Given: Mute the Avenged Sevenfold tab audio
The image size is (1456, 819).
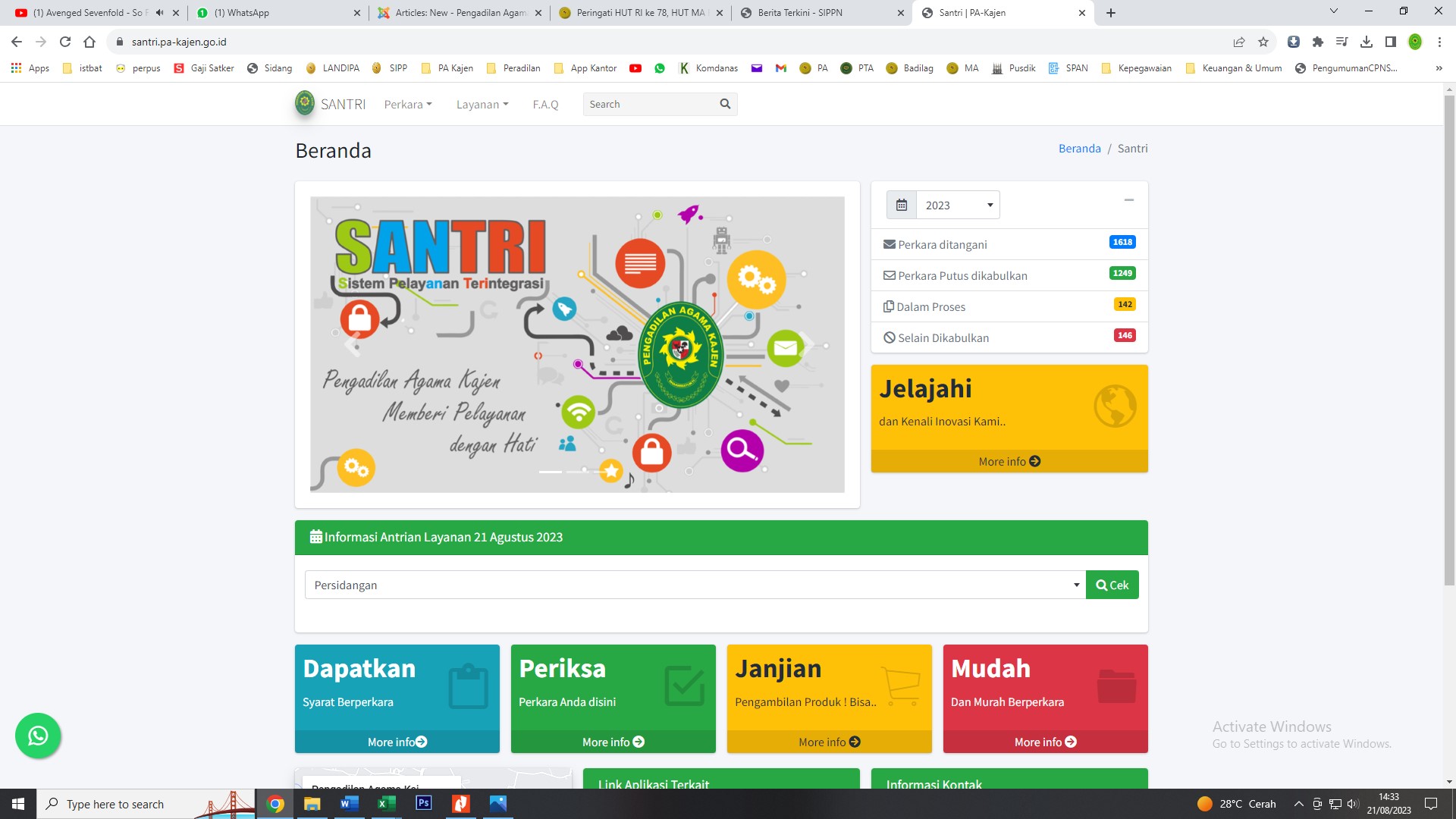Looking at the screenshot, I should 159,13.
